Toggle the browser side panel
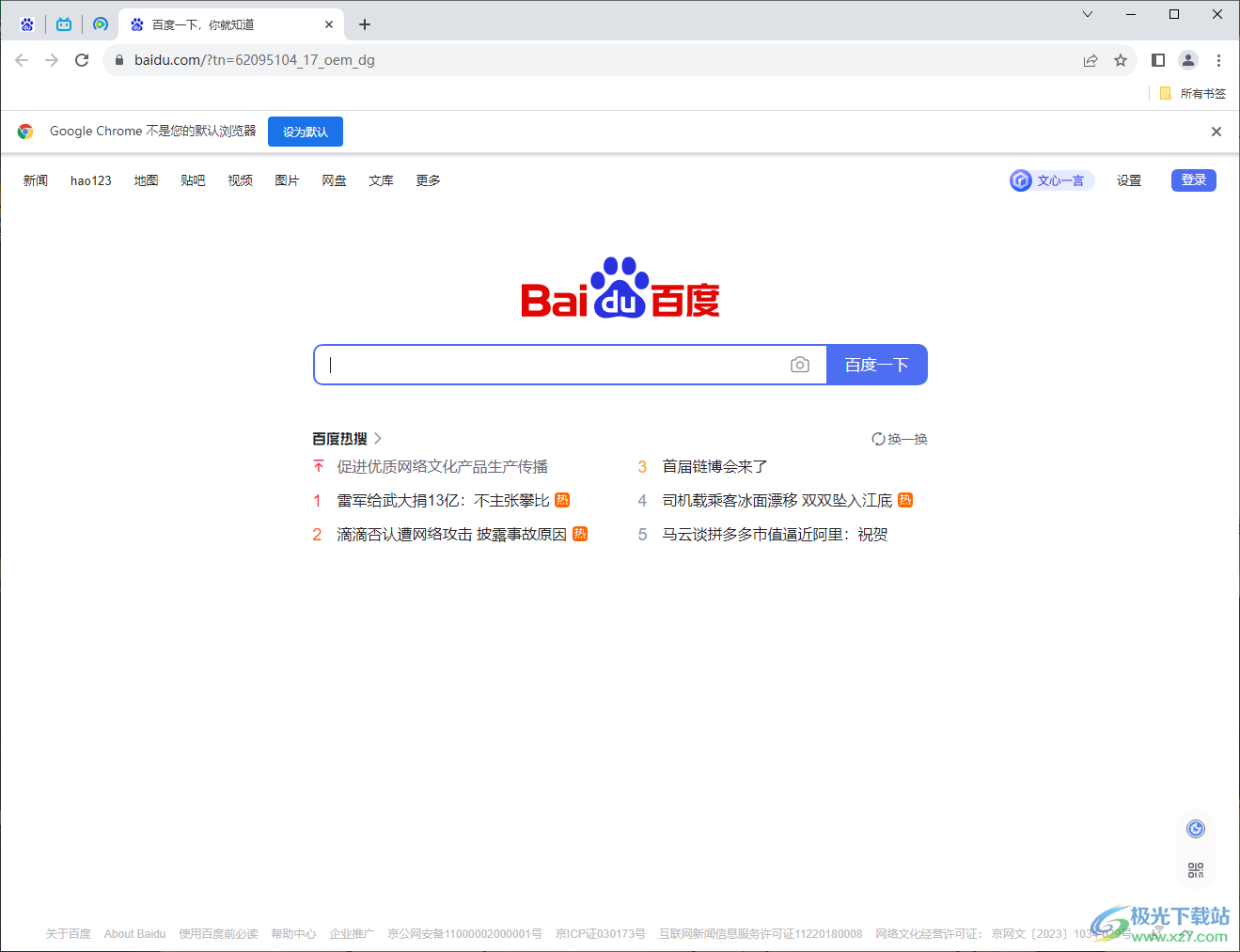1240x952 pixels. (x=1158, y=60)
